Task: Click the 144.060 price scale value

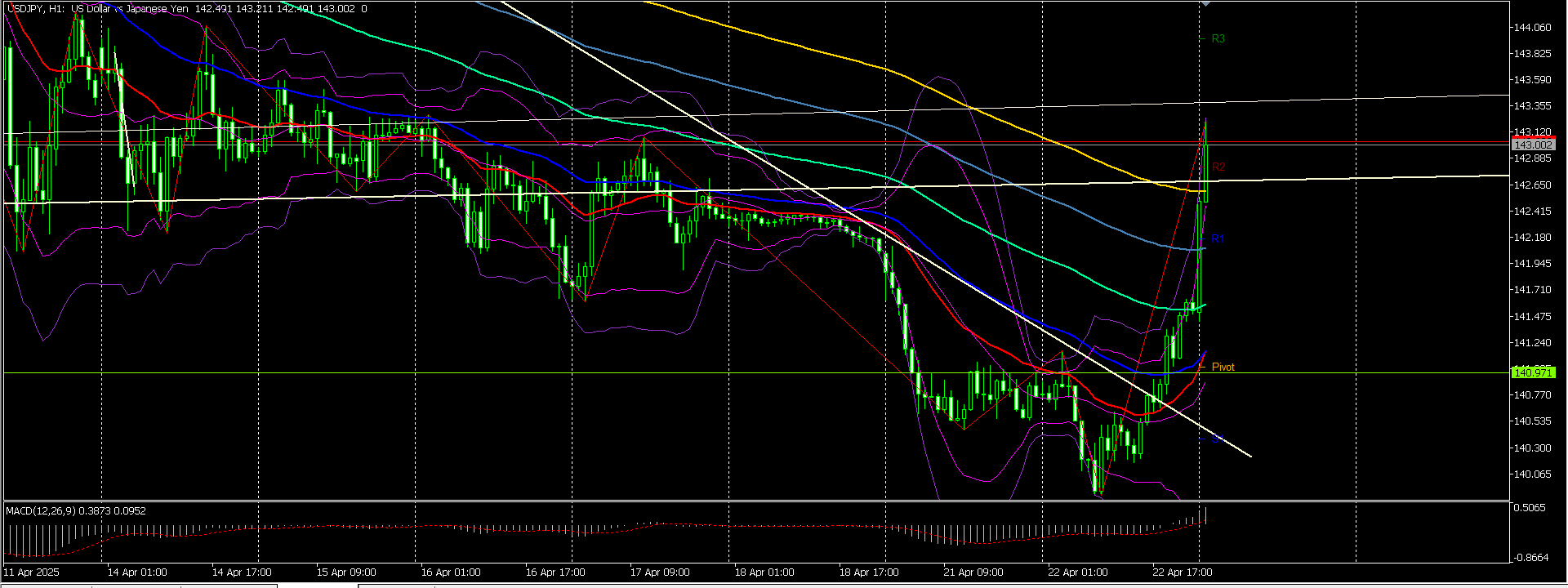Action: [x=1532, y=28]
